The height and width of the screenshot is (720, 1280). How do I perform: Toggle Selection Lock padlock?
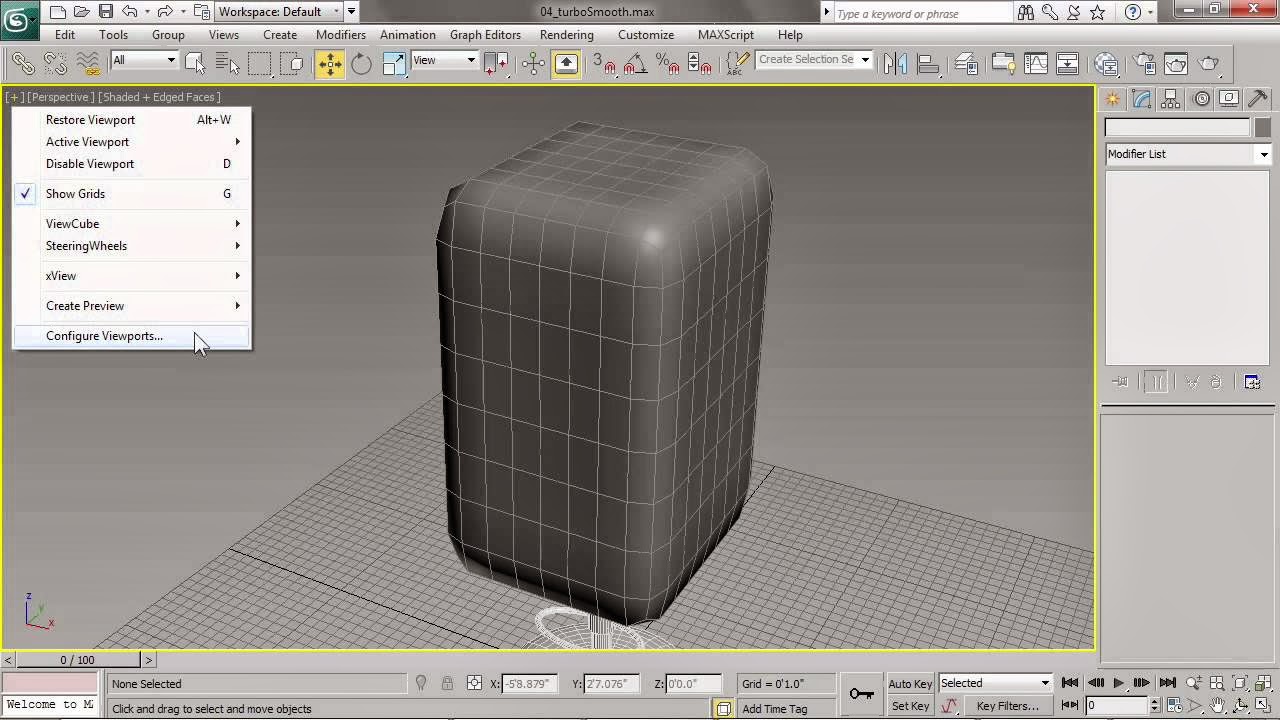[x=447, y=684]
